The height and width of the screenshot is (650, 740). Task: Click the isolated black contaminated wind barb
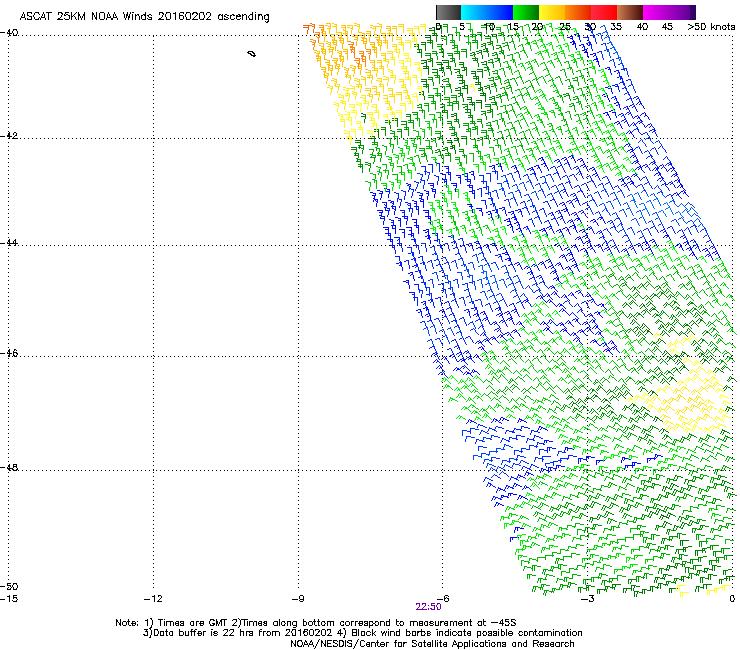pos(252,54)
